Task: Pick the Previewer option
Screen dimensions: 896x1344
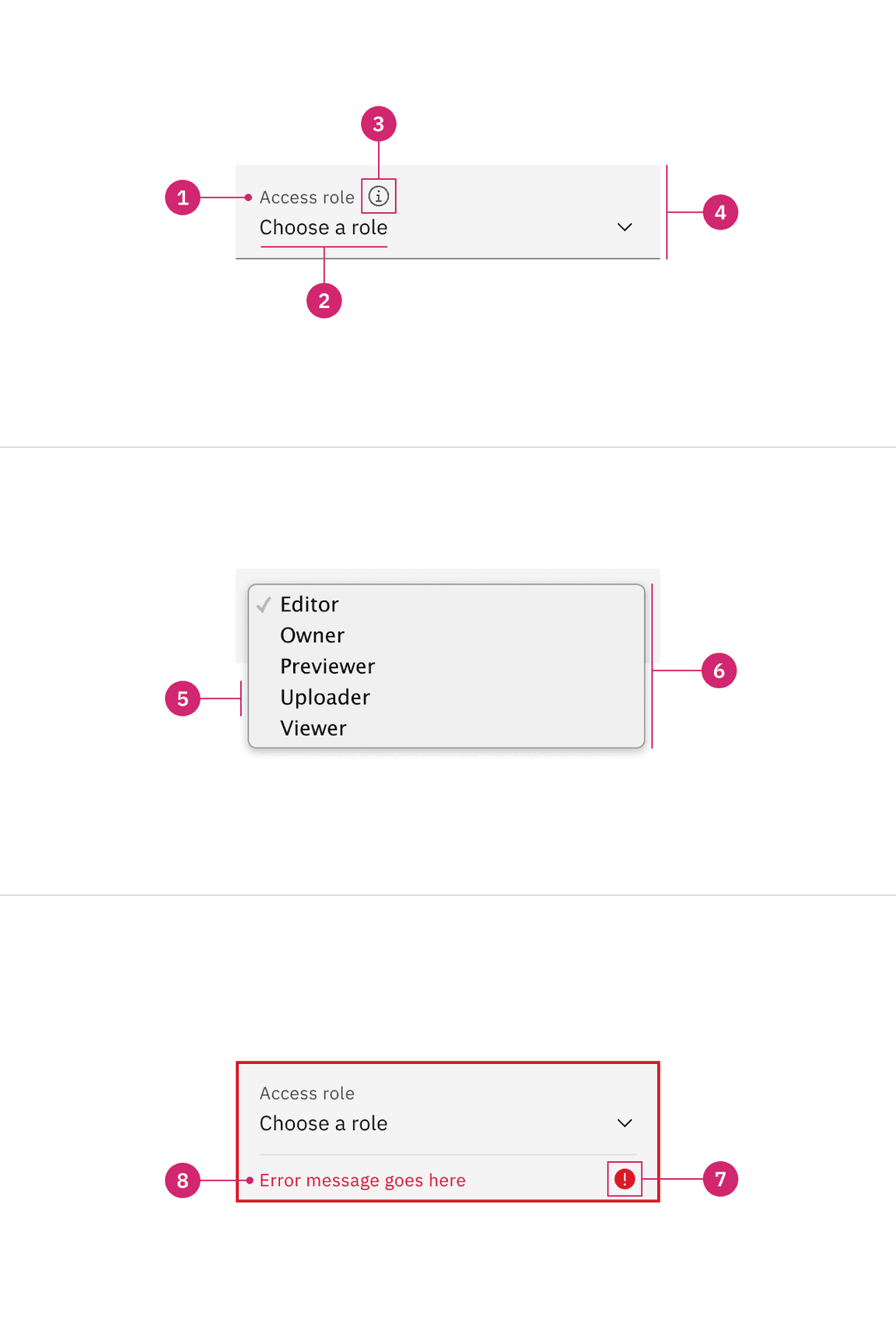Action: coord(327,667)
